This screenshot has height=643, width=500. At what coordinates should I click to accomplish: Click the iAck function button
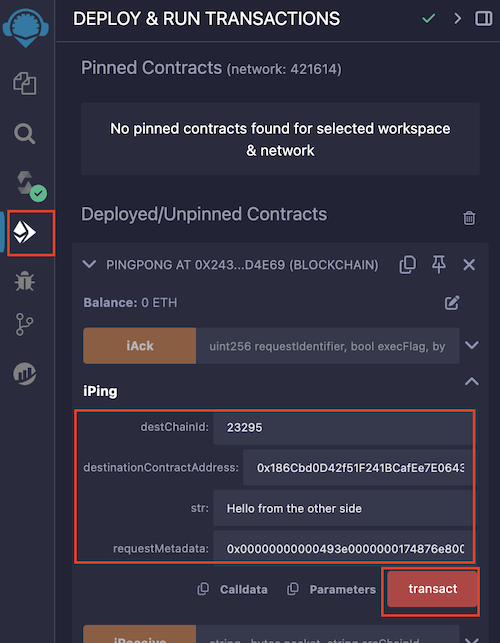(x=139, y=346)
